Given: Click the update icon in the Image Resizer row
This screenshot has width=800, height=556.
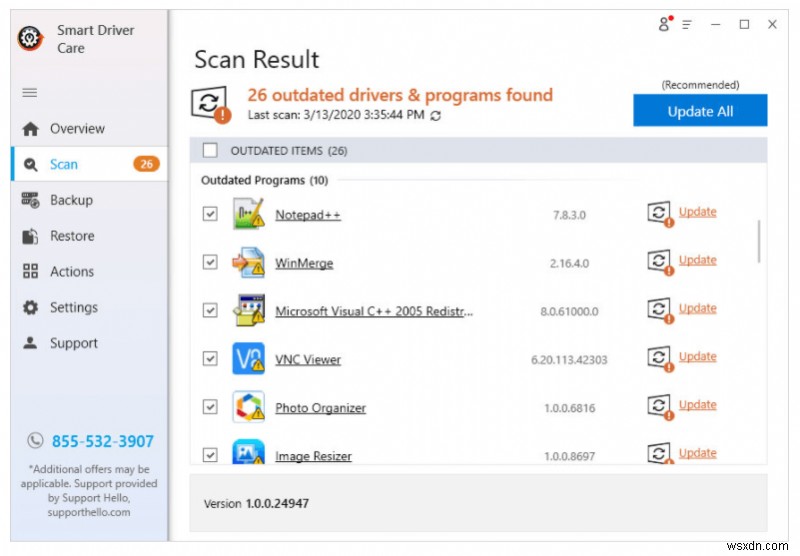Looking at the screenshot, I should click(x=661, y=453).
